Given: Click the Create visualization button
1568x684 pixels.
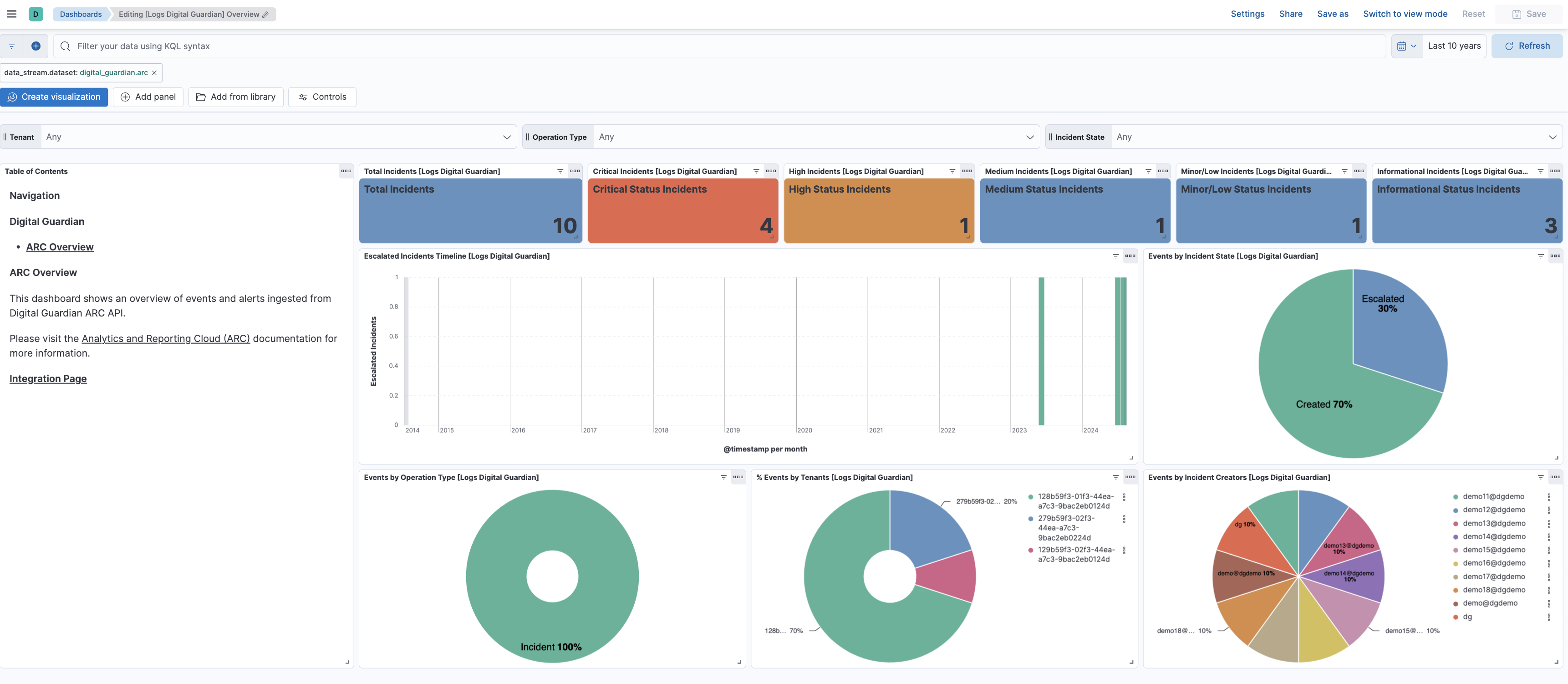Looking at the screenshot, I should [54, 97].
